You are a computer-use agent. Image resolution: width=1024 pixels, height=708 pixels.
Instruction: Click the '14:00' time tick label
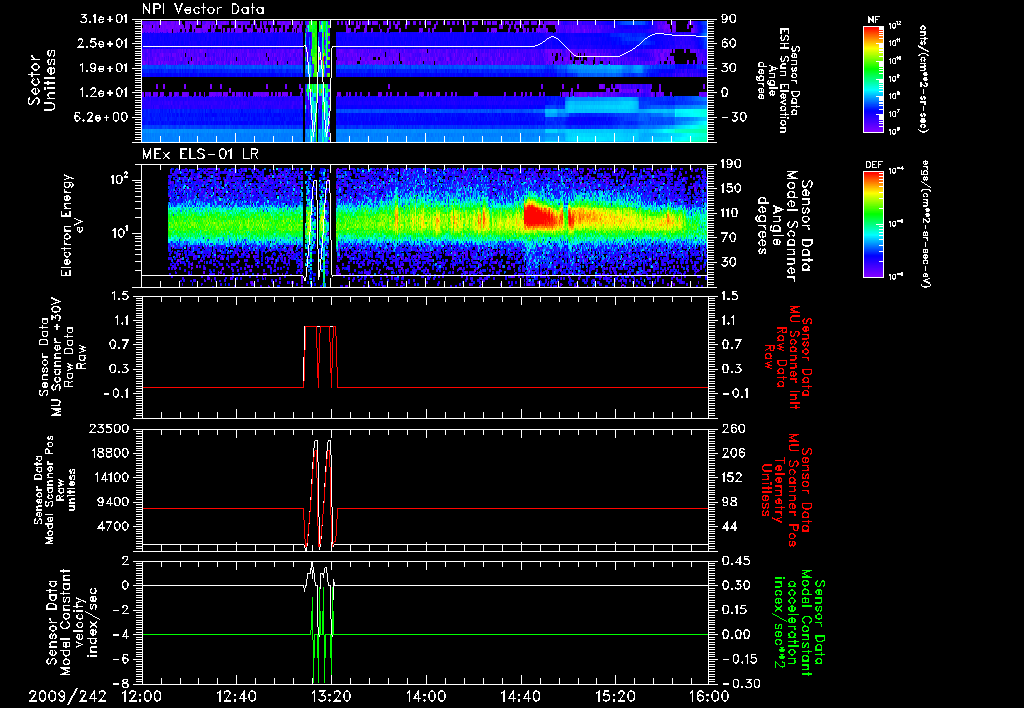[x=426, y=696]
